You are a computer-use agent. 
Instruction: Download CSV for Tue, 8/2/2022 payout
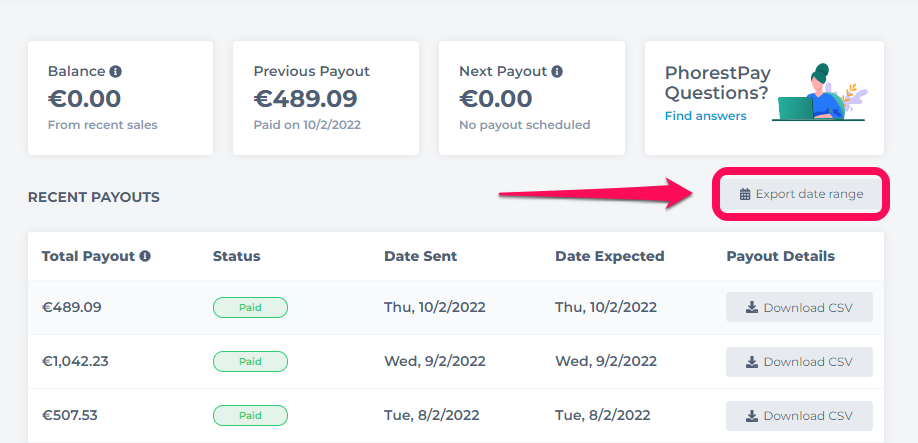[799, 415]
